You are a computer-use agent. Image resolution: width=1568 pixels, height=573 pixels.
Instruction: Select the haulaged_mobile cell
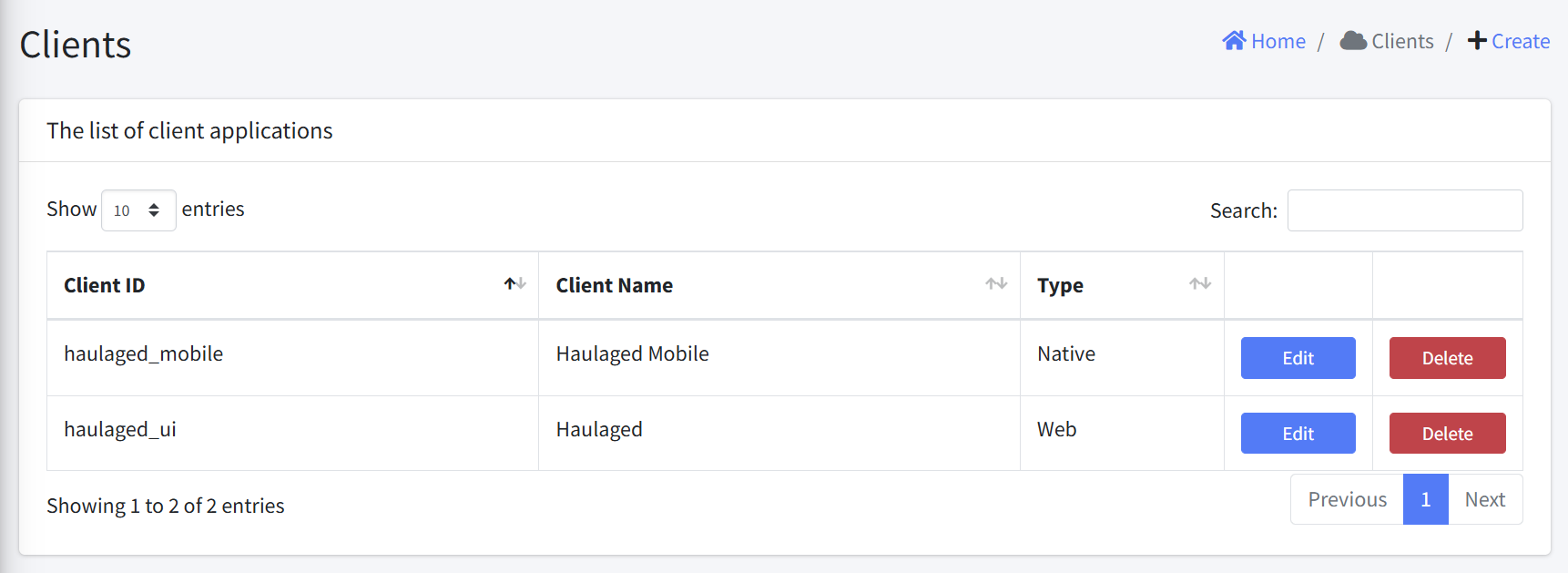click(x=292, y=357)
